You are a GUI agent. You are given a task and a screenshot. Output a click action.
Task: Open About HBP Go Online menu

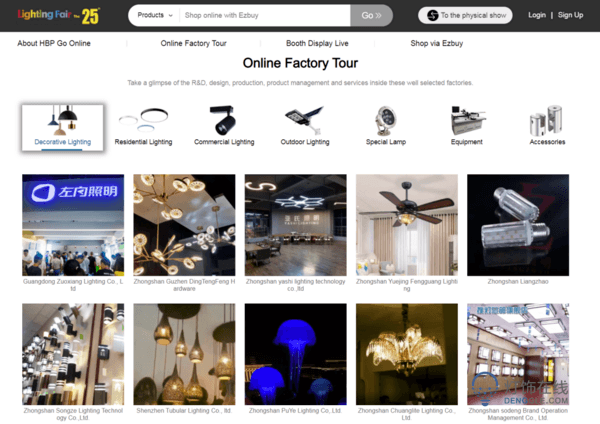(x=54, y=43)
